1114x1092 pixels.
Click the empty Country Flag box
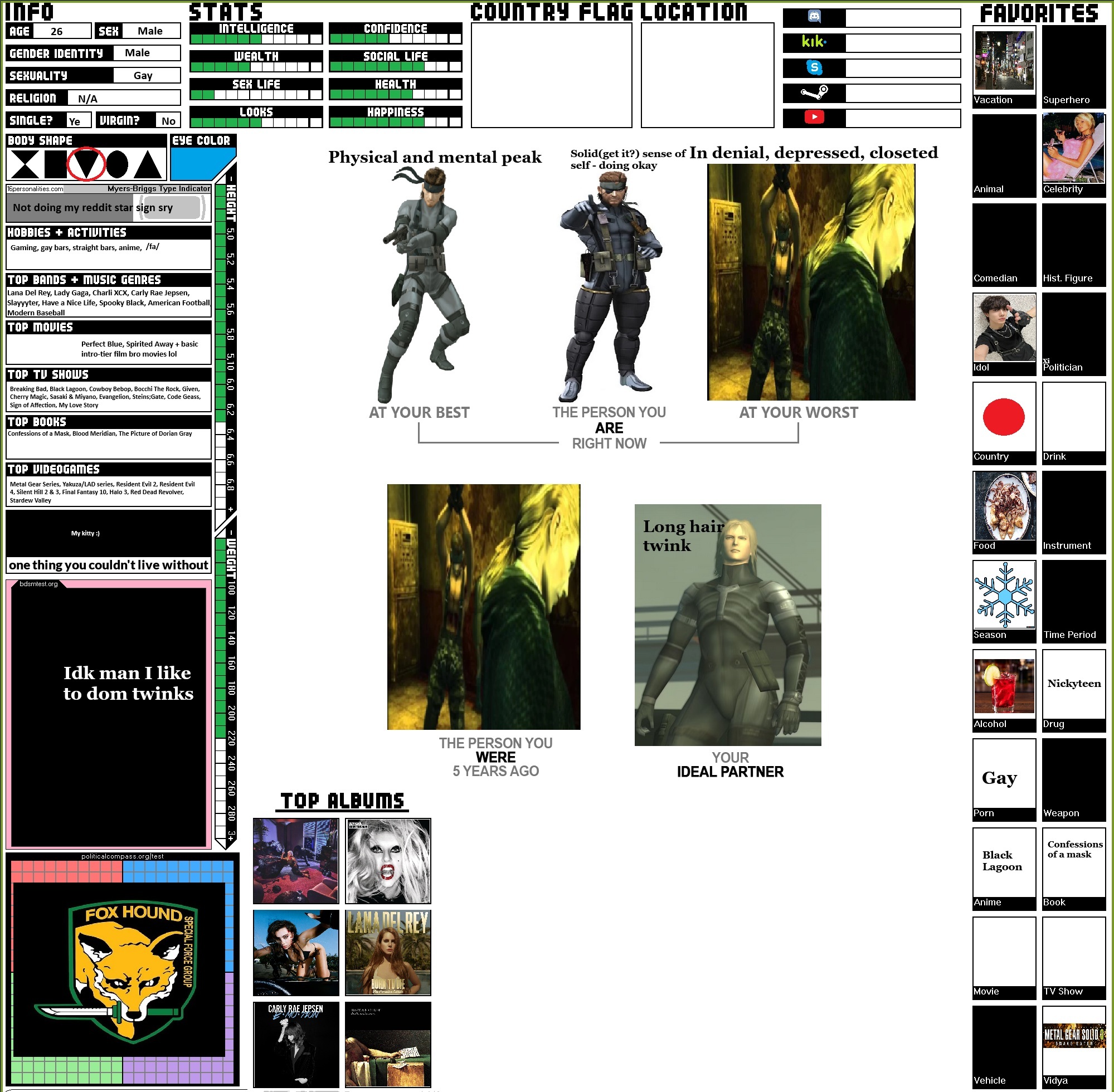click(551, 75)
